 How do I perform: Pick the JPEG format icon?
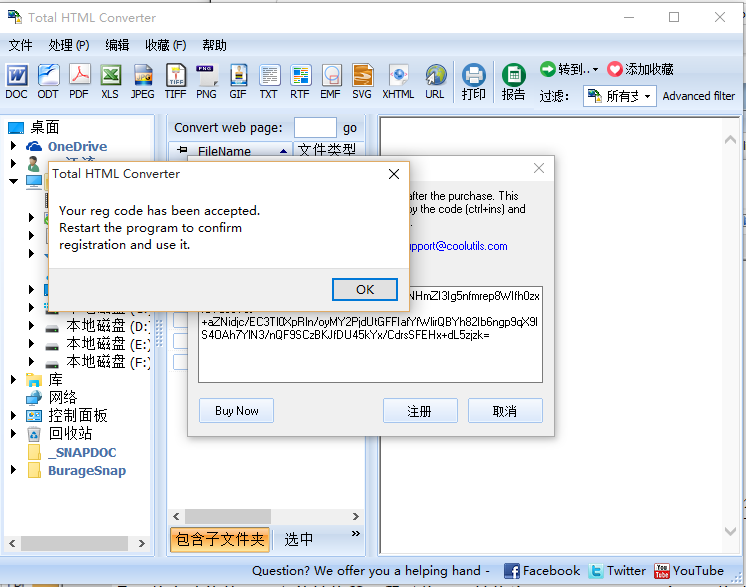[x=143, y=81]
